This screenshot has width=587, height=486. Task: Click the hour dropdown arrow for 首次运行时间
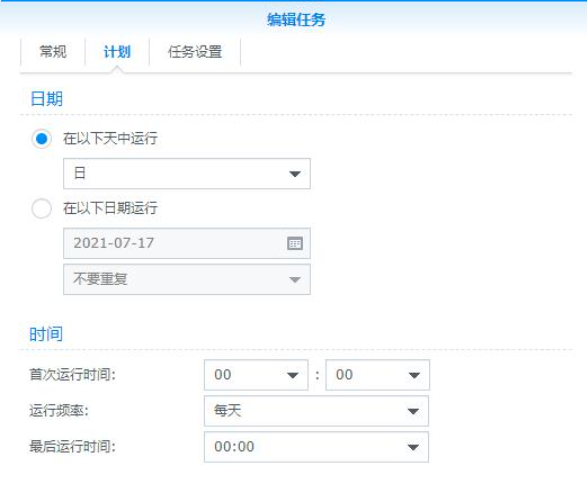pyautogui.click(x=292, y=375)
